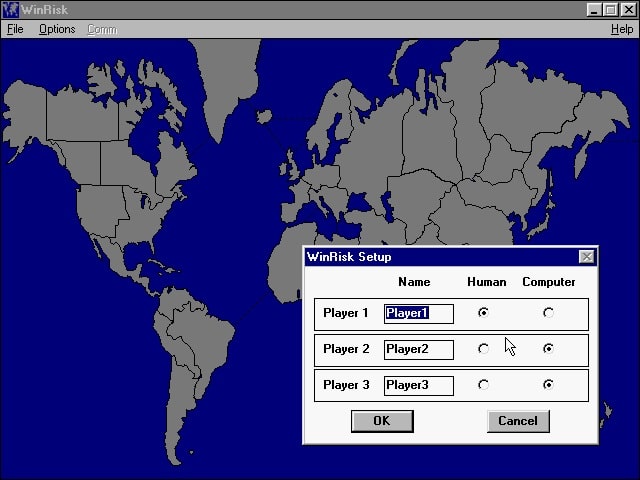
Task: Switch Player 3 to Human
Action: (x=484, y=384)
